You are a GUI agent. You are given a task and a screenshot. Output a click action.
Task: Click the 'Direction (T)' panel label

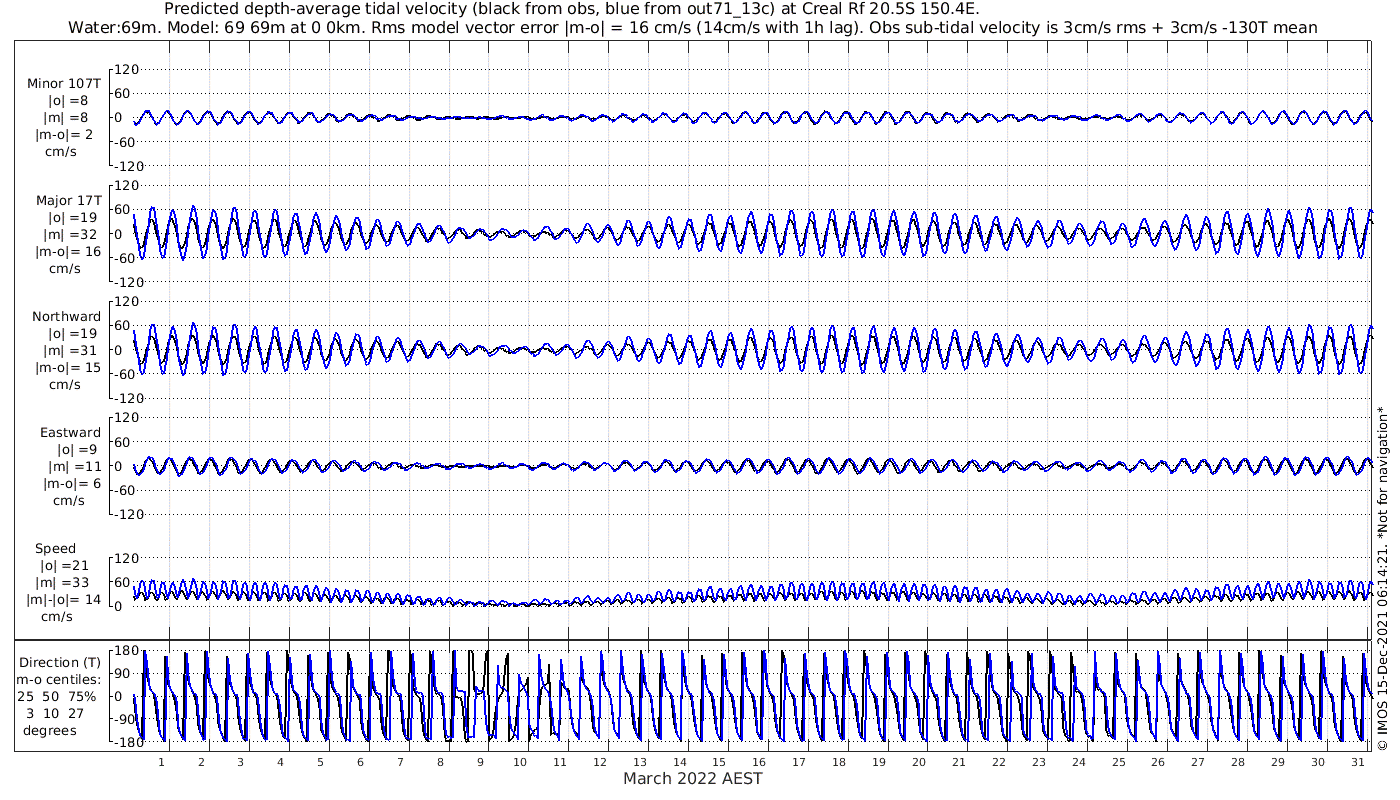tap(61, 662)
